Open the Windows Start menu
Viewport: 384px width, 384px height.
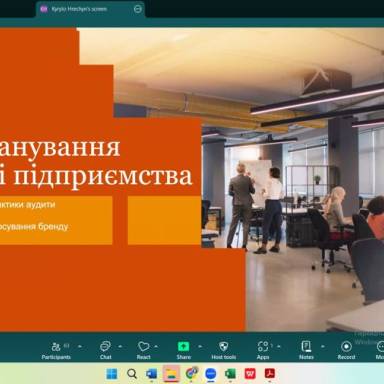point(112,374)
